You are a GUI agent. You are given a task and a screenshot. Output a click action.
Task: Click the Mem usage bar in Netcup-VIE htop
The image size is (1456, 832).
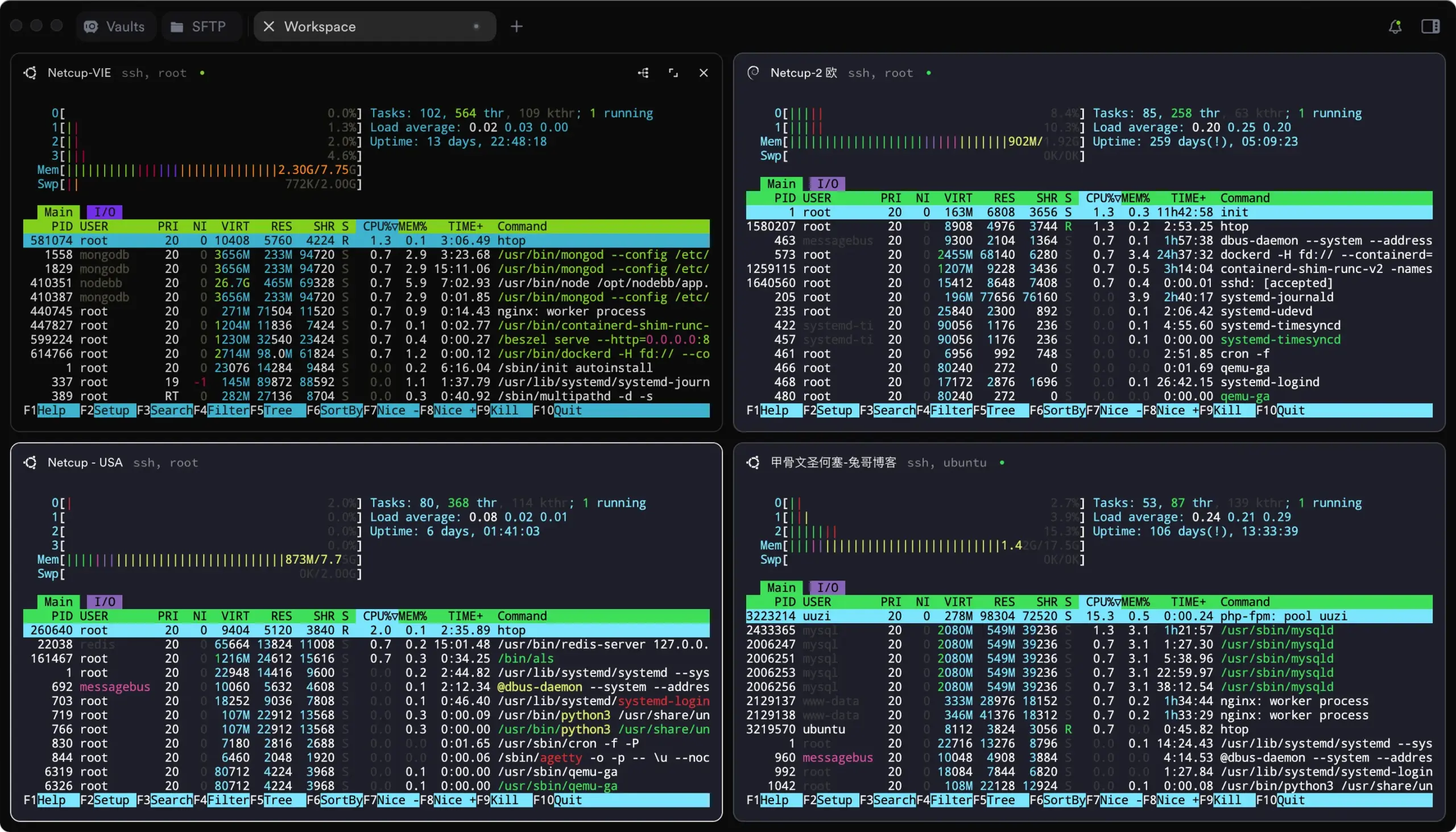(200, 169)
